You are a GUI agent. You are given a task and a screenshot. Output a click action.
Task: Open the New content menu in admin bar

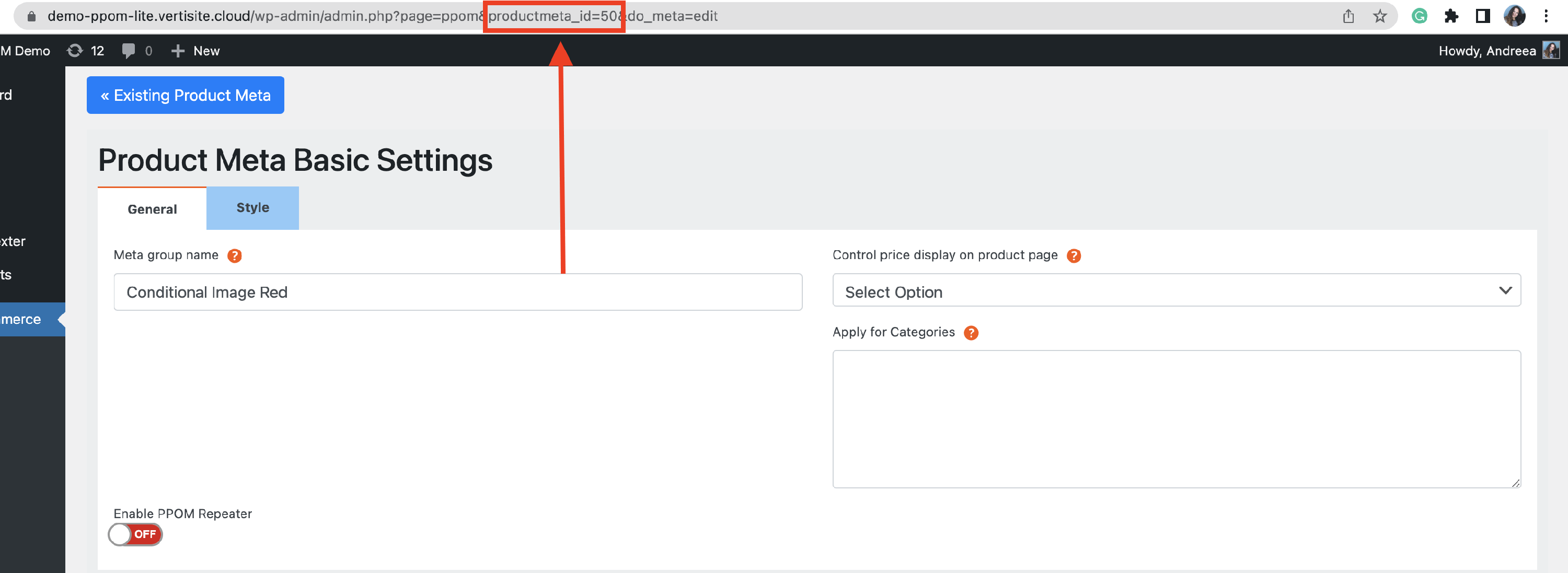(x=195, y=51)
